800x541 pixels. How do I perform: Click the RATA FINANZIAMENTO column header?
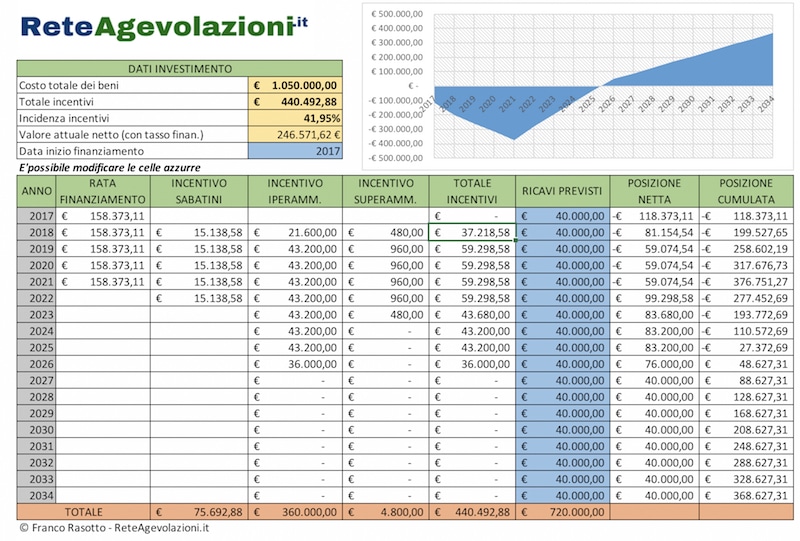click(x=103, y=191)
